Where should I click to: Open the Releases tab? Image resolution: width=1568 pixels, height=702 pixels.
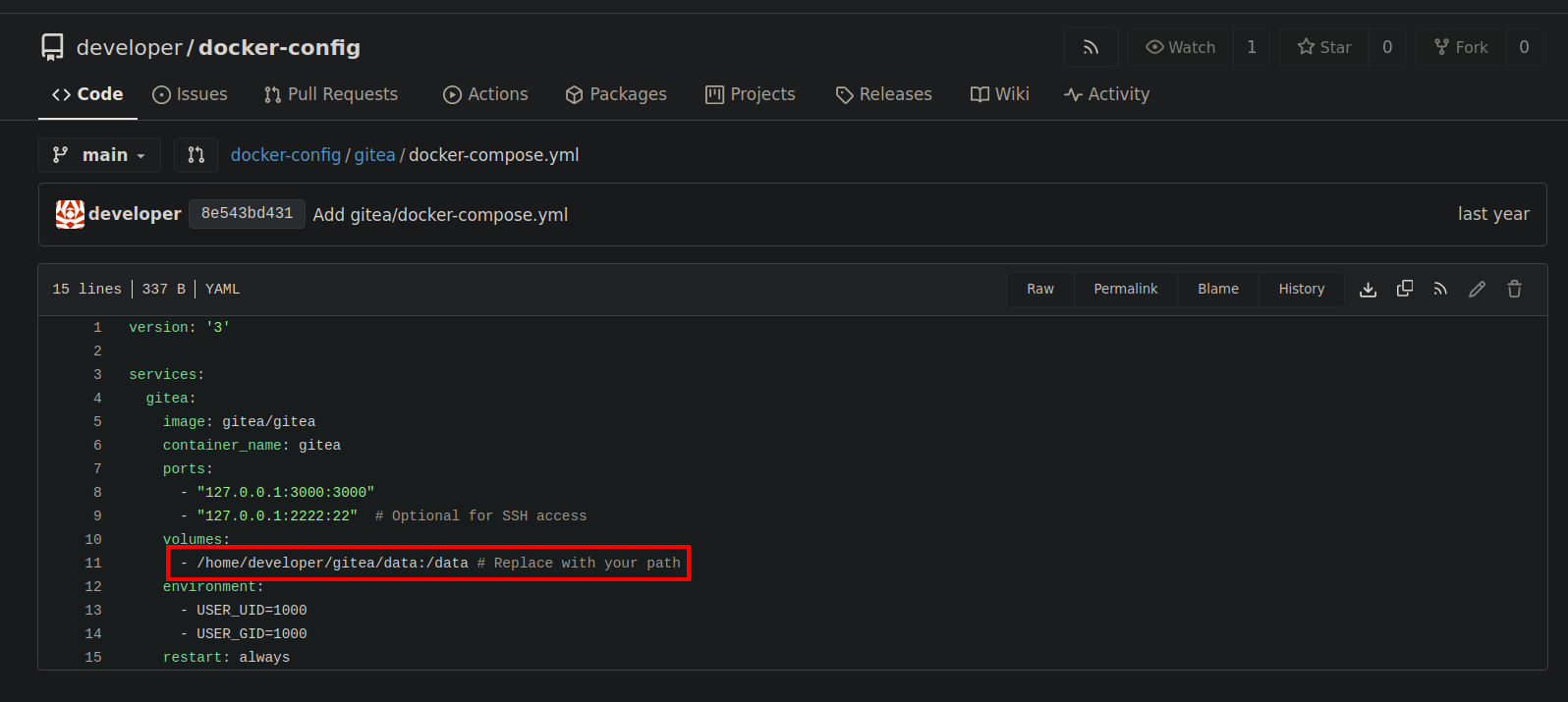pyautogui.click(x=883, y=94)
